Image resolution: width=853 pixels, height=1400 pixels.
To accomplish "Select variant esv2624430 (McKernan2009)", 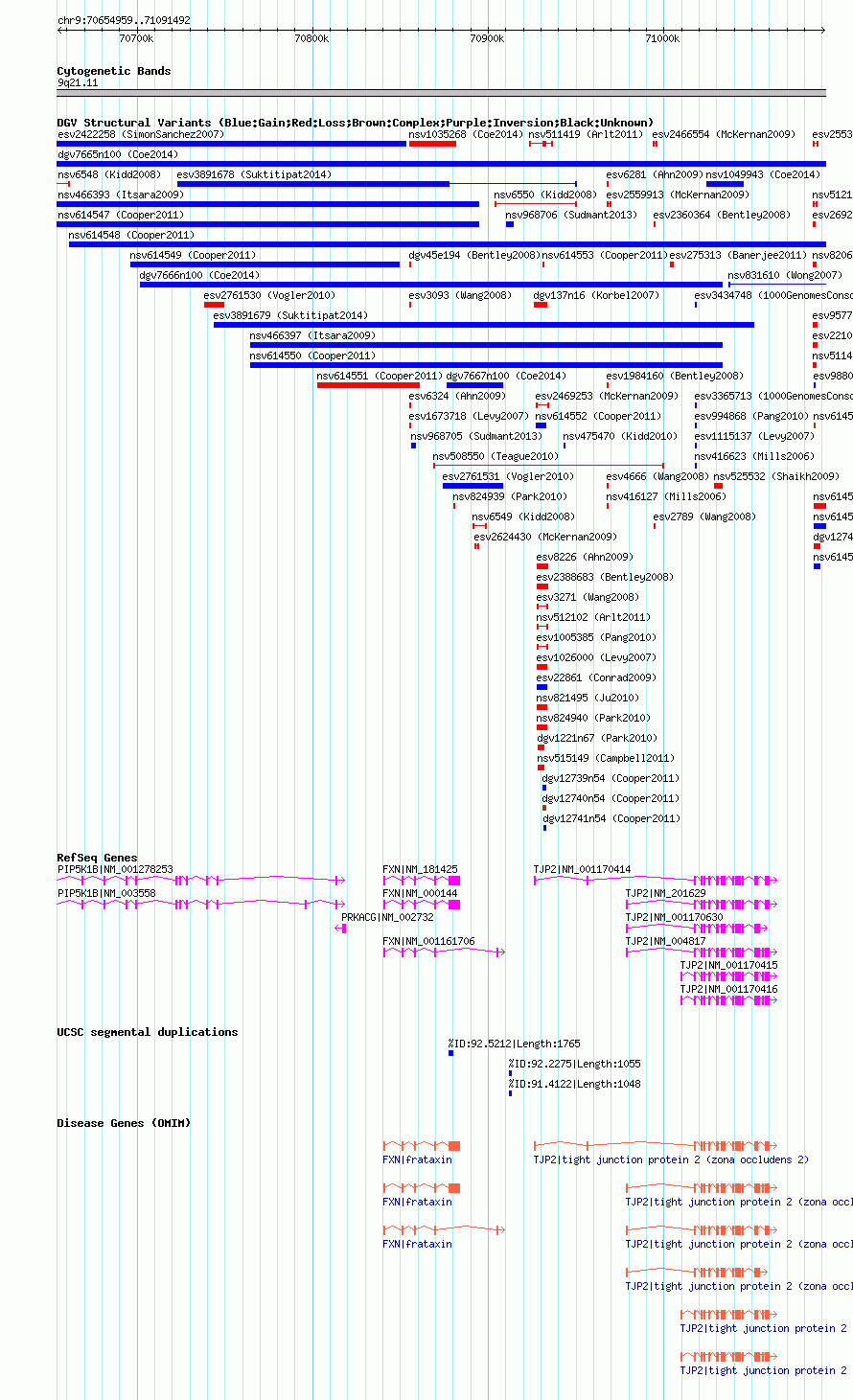I will coord(546,538).
